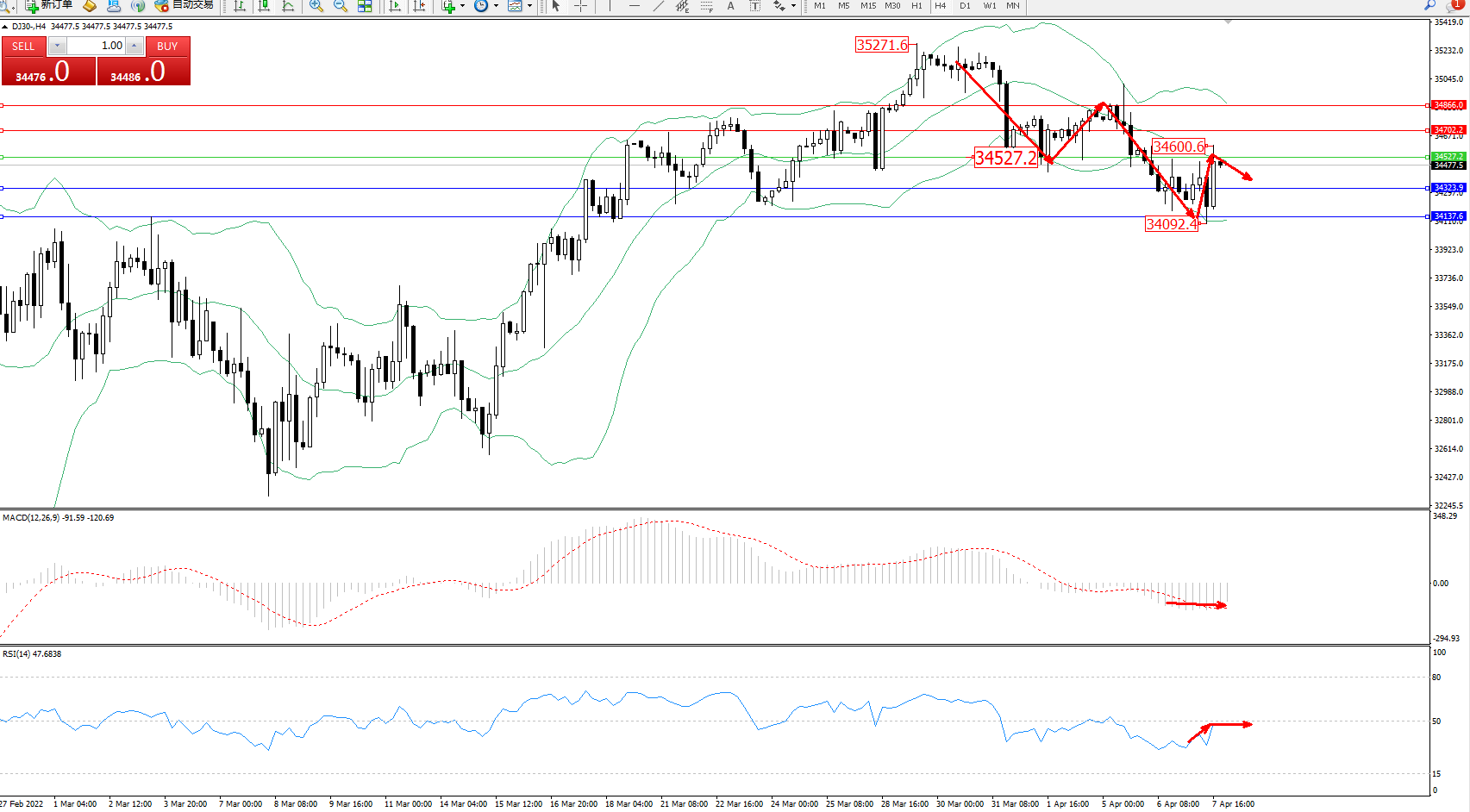Toggle the chart shift icon
This screenshot has height=812, width=1470.
(419, 6)
